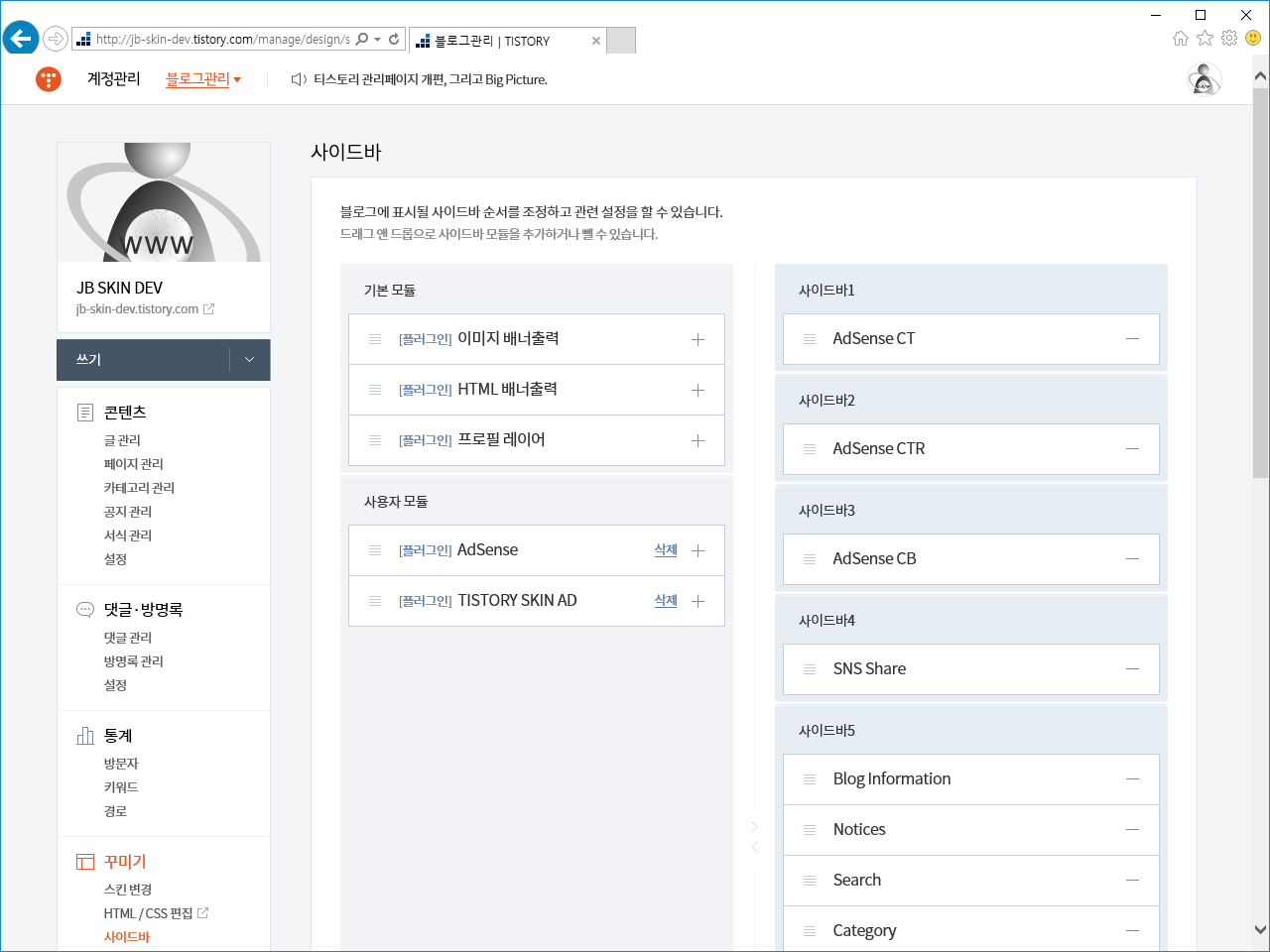1270x952 pixels.
Task: Remove SNS Share using minus icon
Action: 1132,669
